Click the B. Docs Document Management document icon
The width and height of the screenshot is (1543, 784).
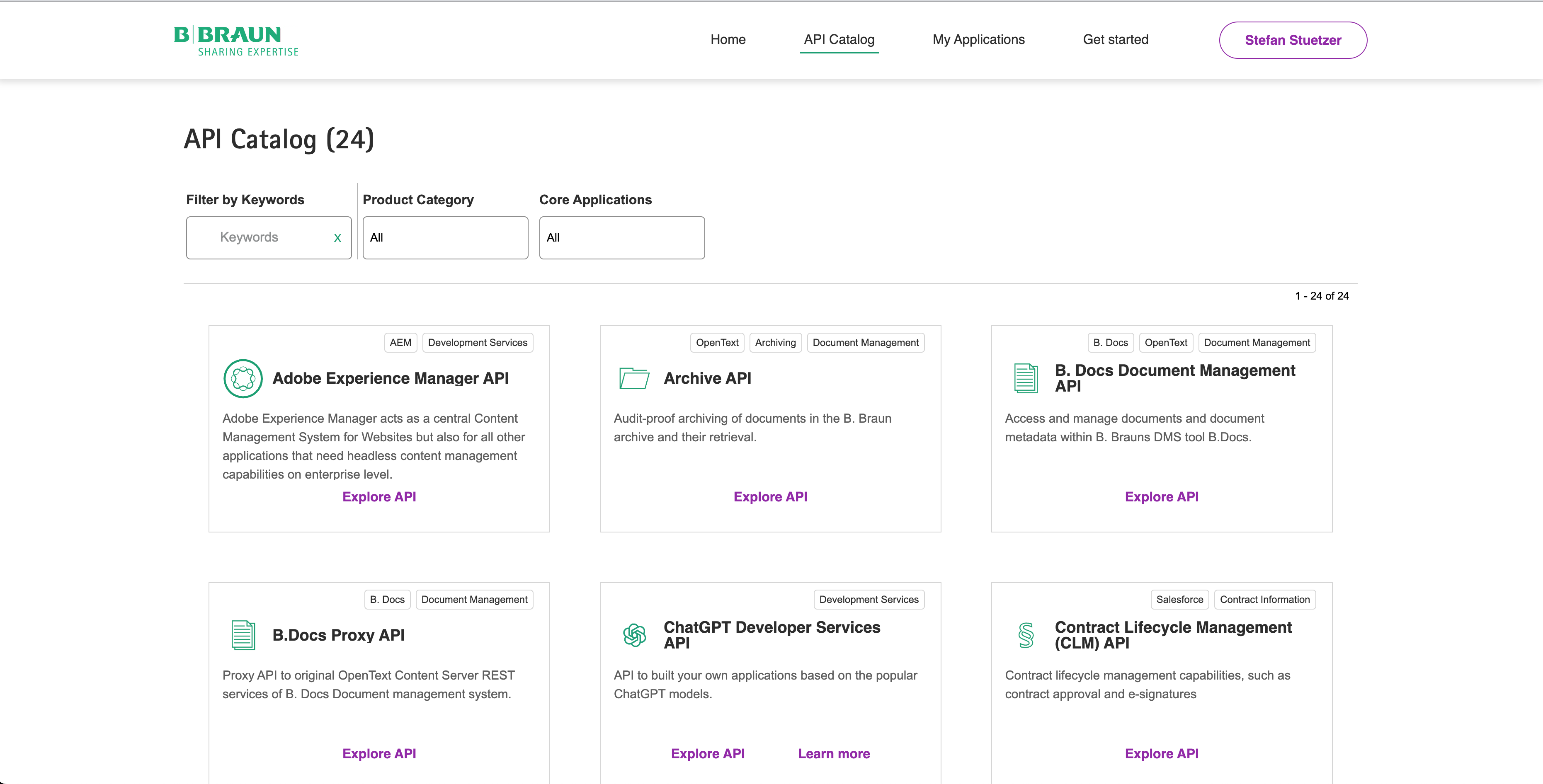(1026, 378)
